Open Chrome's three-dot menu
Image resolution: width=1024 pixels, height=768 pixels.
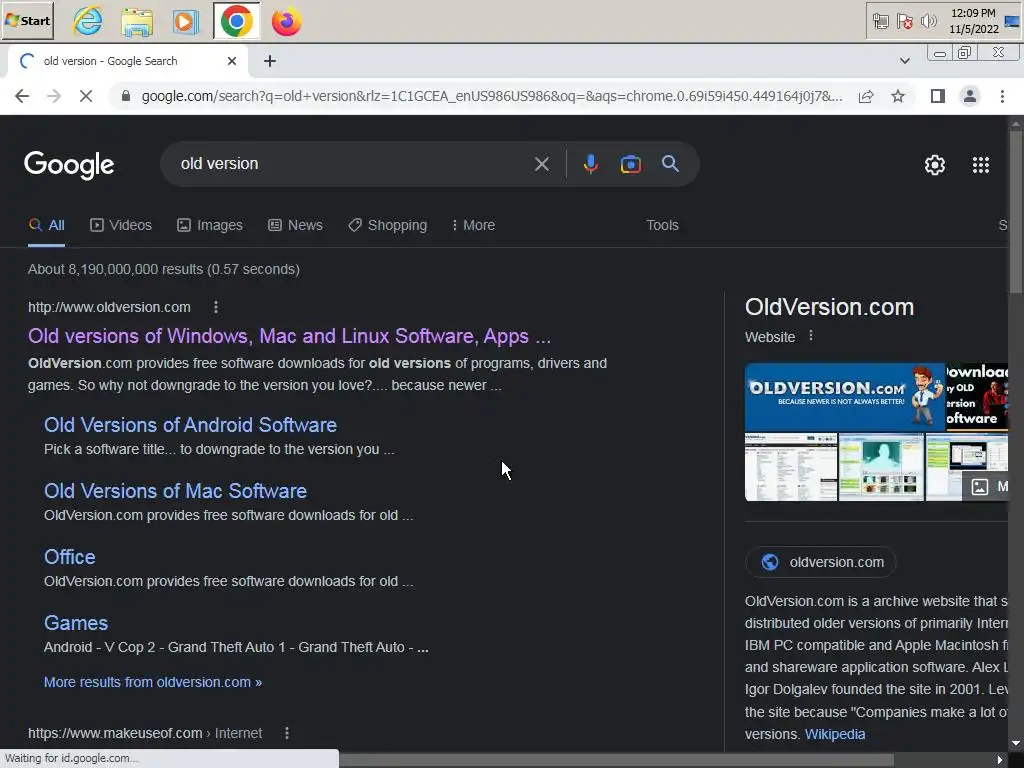click(1002, 96)
